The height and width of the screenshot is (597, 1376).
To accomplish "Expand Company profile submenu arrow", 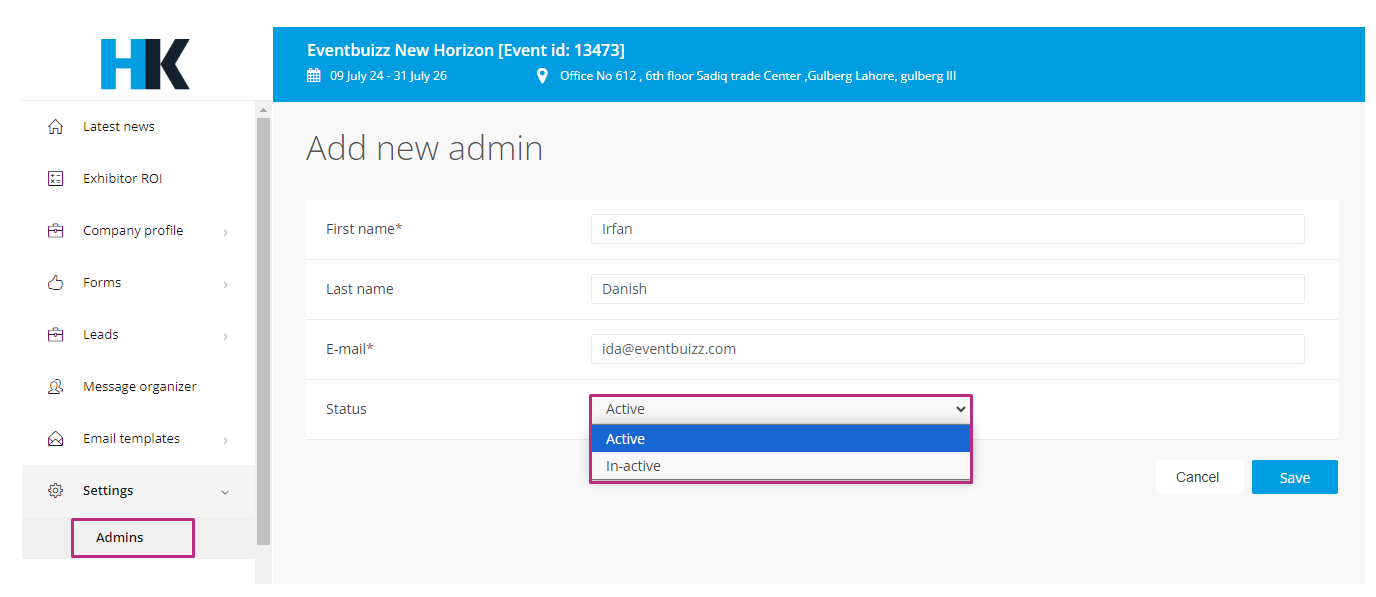I will click(225, 232).
